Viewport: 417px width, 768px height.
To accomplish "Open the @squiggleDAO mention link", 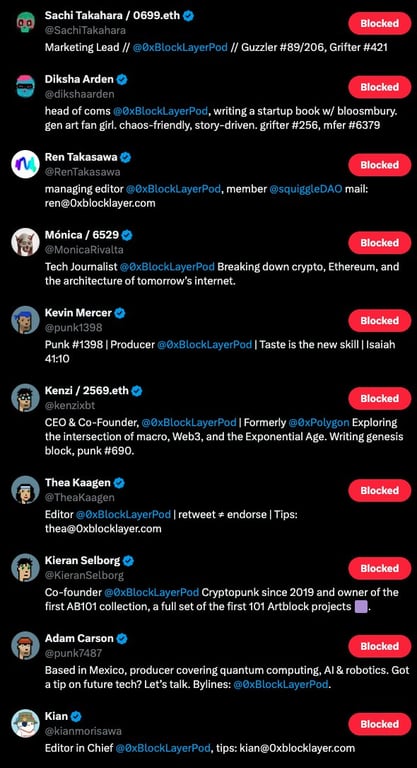I will pyautogui.click(x=306, y=189).
